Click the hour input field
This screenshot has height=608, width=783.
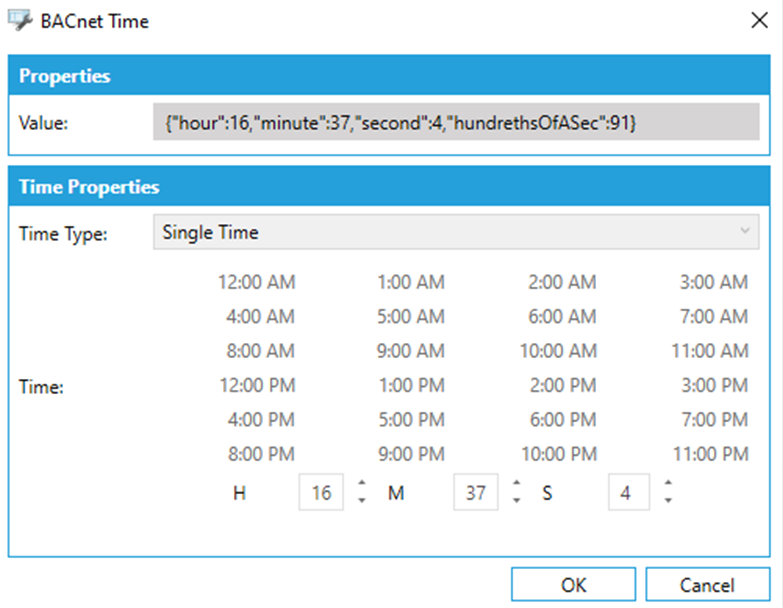321,493
